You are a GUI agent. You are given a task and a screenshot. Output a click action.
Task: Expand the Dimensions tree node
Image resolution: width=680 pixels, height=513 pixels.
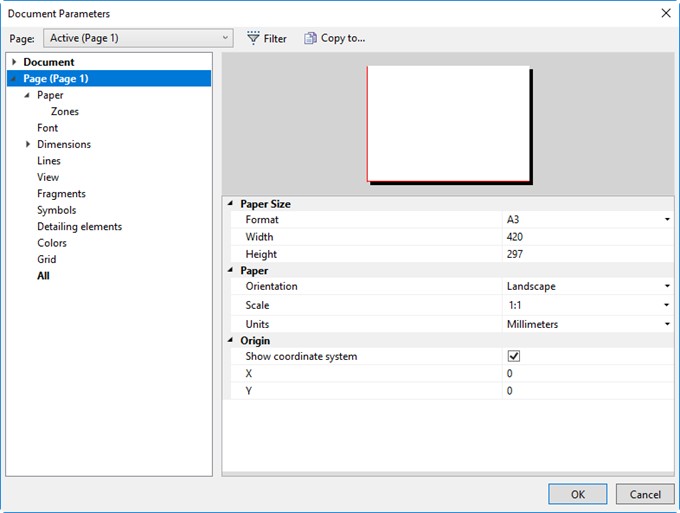click(x=27, y=144)
